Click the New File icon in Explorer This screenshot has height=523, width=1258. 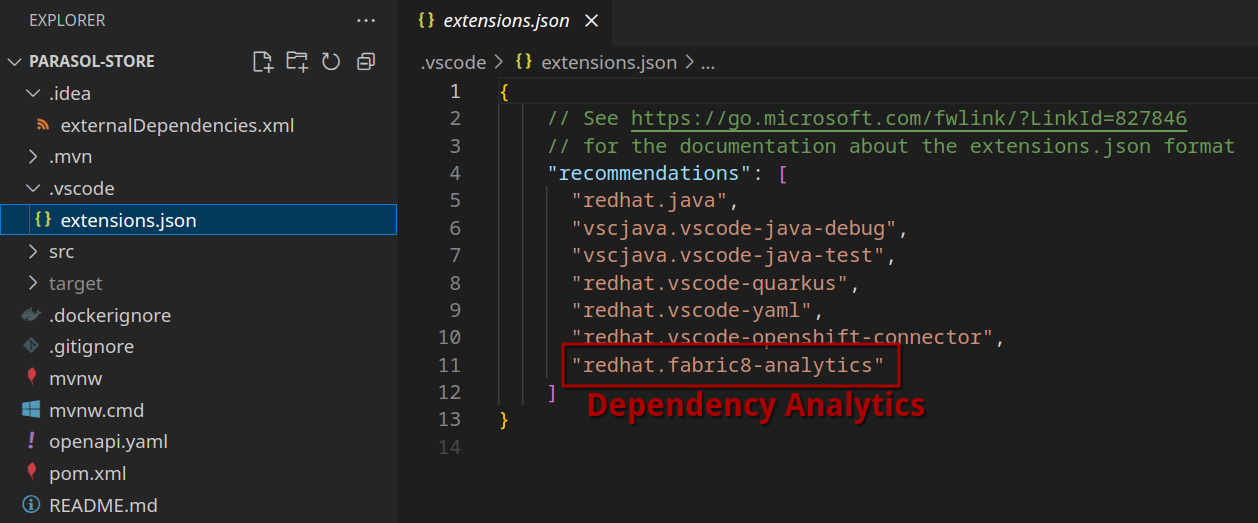(x=263, y=62)
